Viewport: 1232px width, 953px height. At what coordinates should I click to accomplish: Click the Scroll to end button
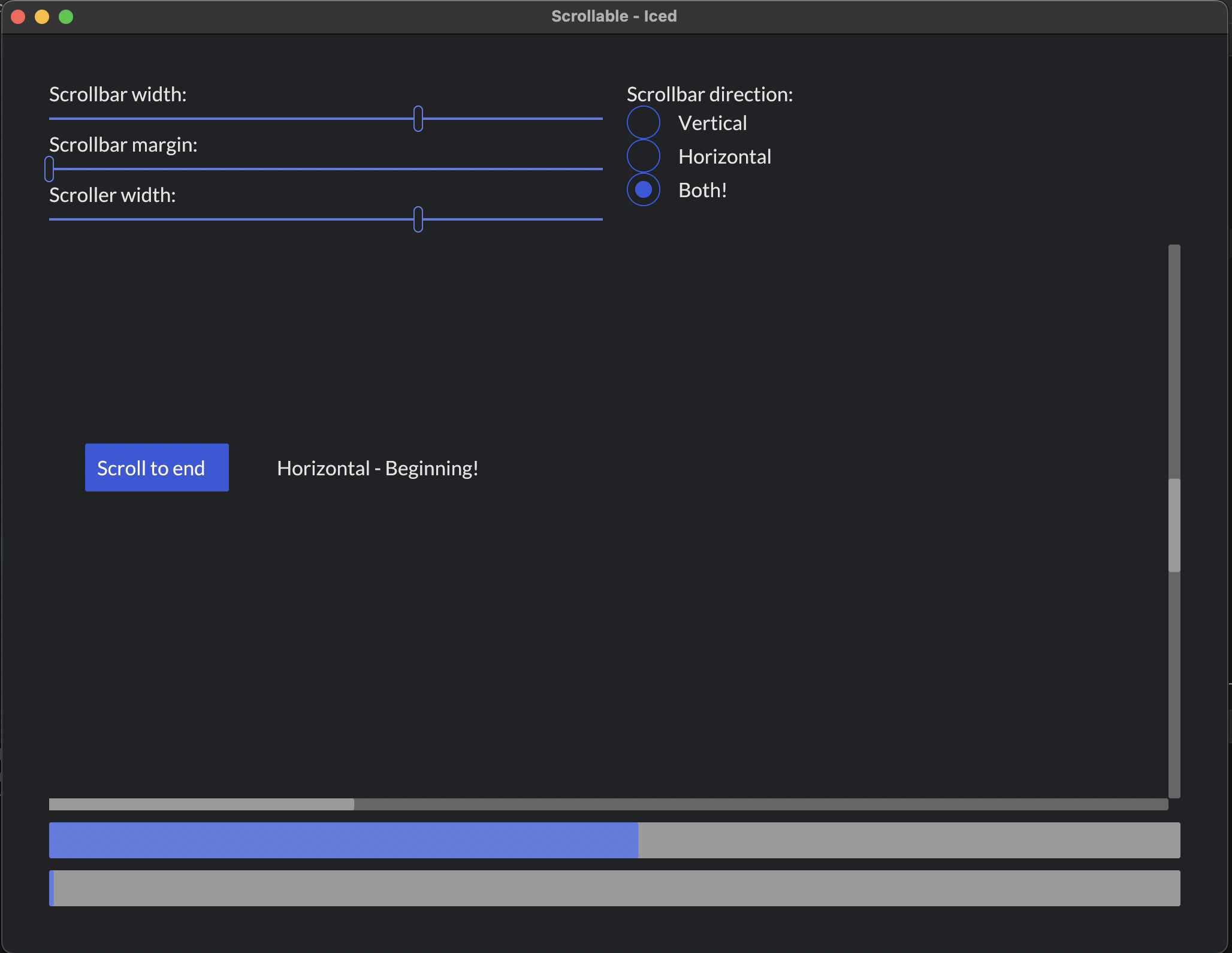156,468
